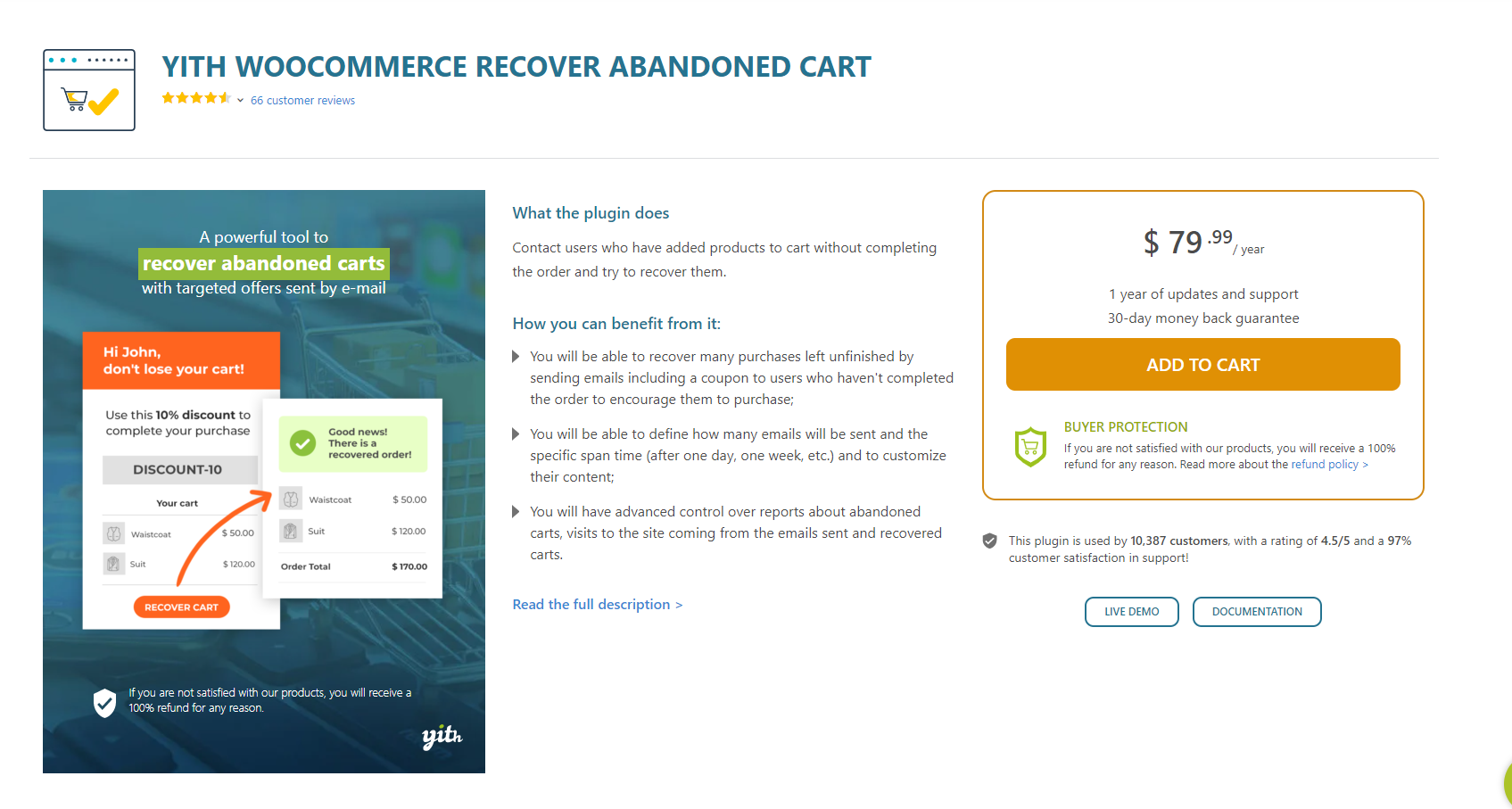This screenshot has width=1512, height=809.
Task: Click the ADD TO CART button
Action: 1202,364
